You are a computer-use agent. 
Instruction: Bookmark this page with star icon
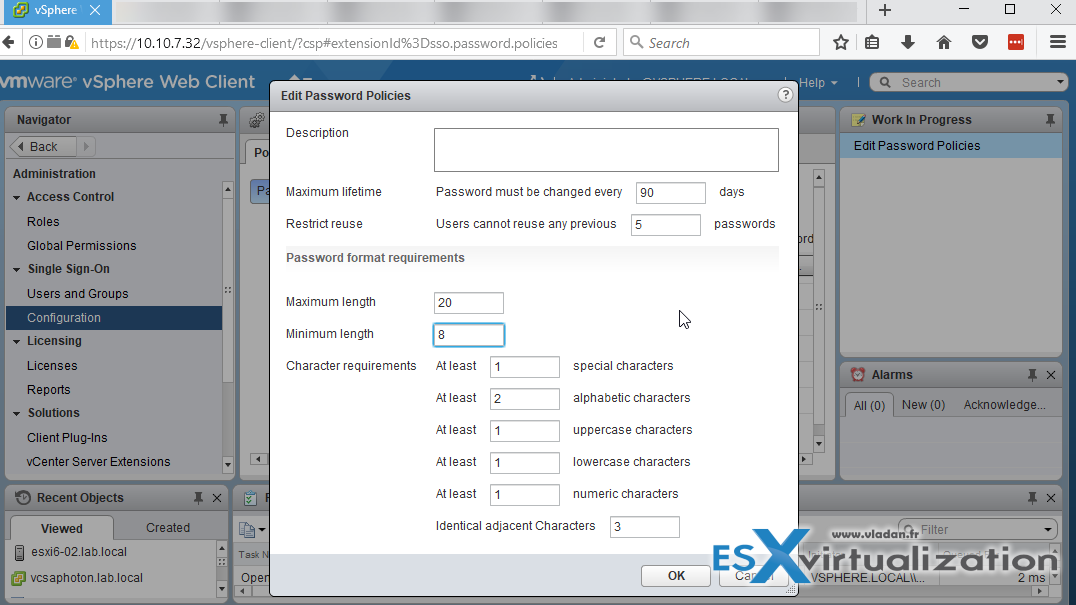(841, 43)
